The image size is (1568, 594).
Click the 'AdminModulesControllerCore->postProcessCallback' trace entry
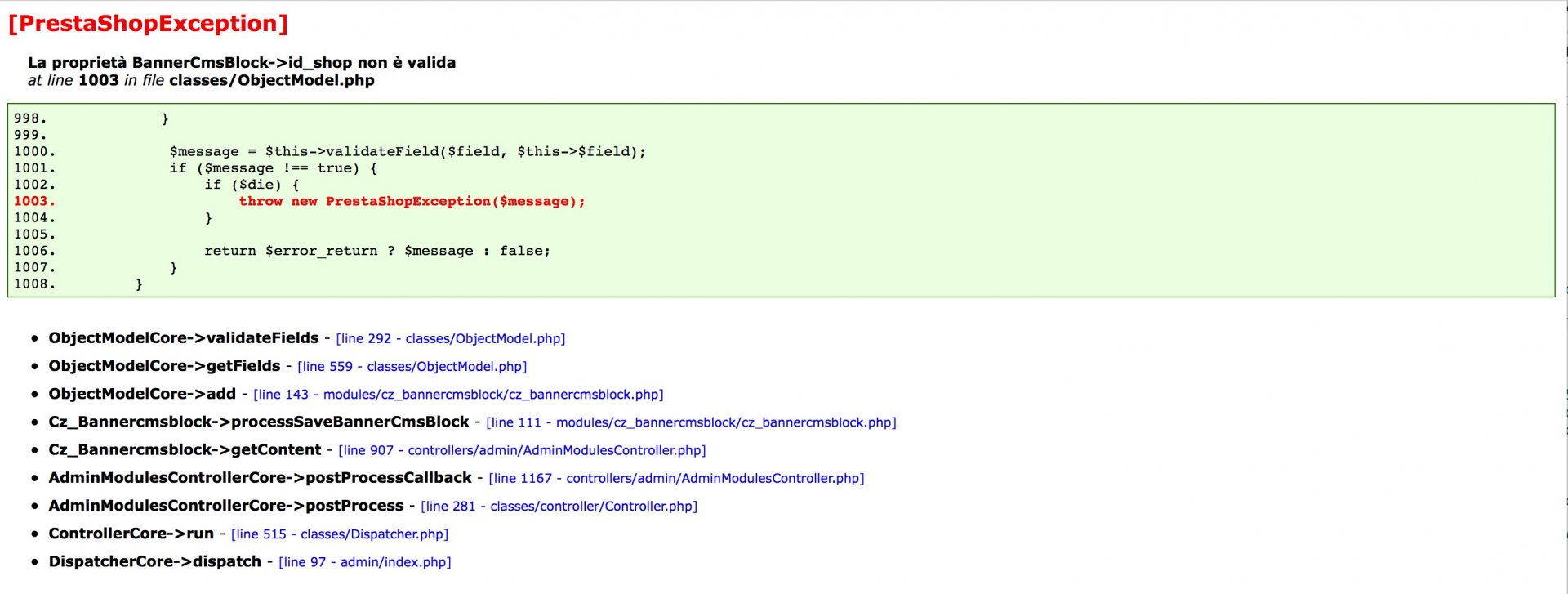(x=260, y=477)
